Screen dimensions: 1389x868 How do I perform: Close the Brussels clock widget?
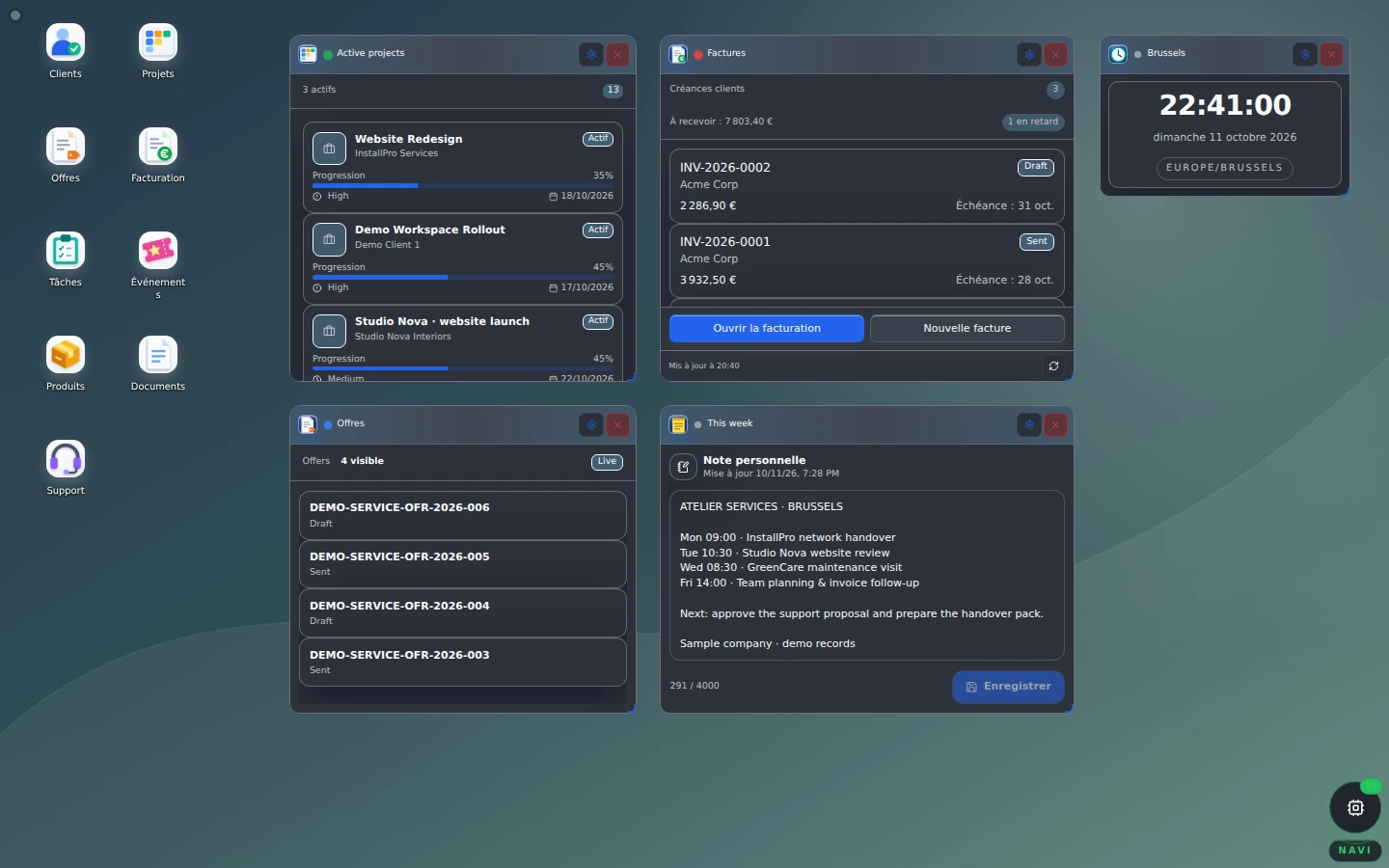click(1332, 55)
